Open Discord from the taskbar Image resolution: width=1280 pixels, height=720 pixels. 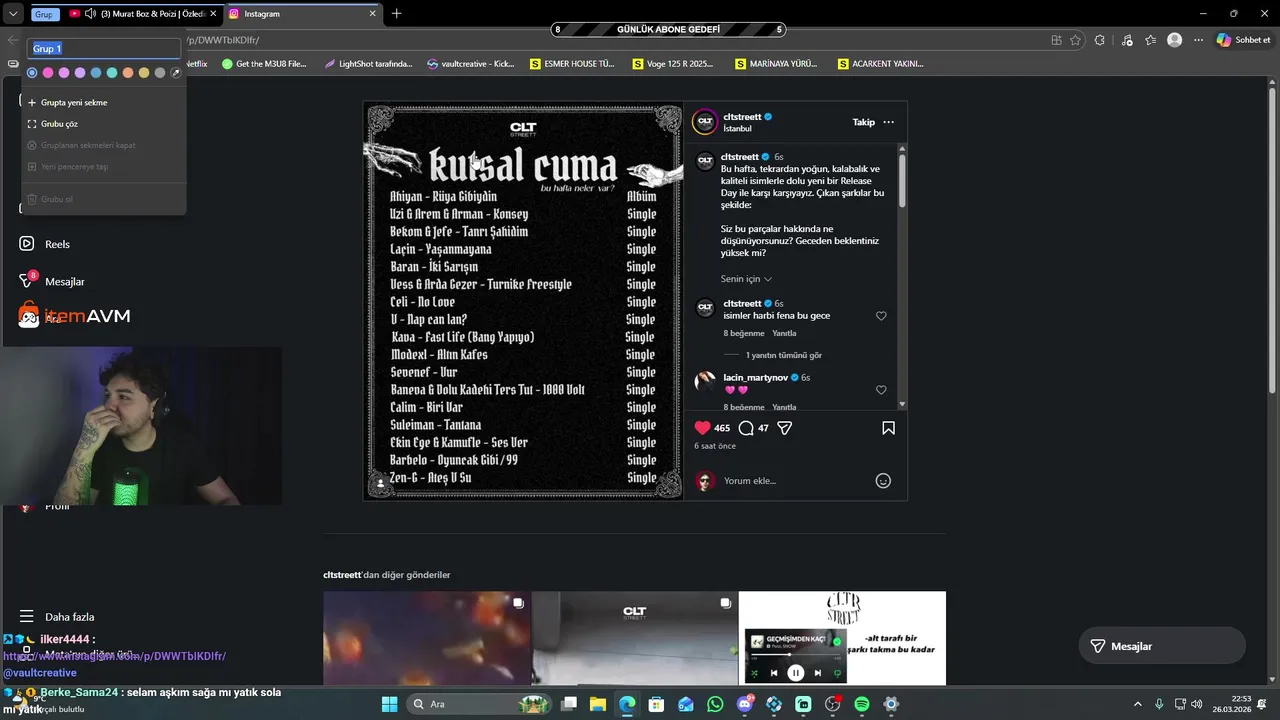tap(745, 704)
